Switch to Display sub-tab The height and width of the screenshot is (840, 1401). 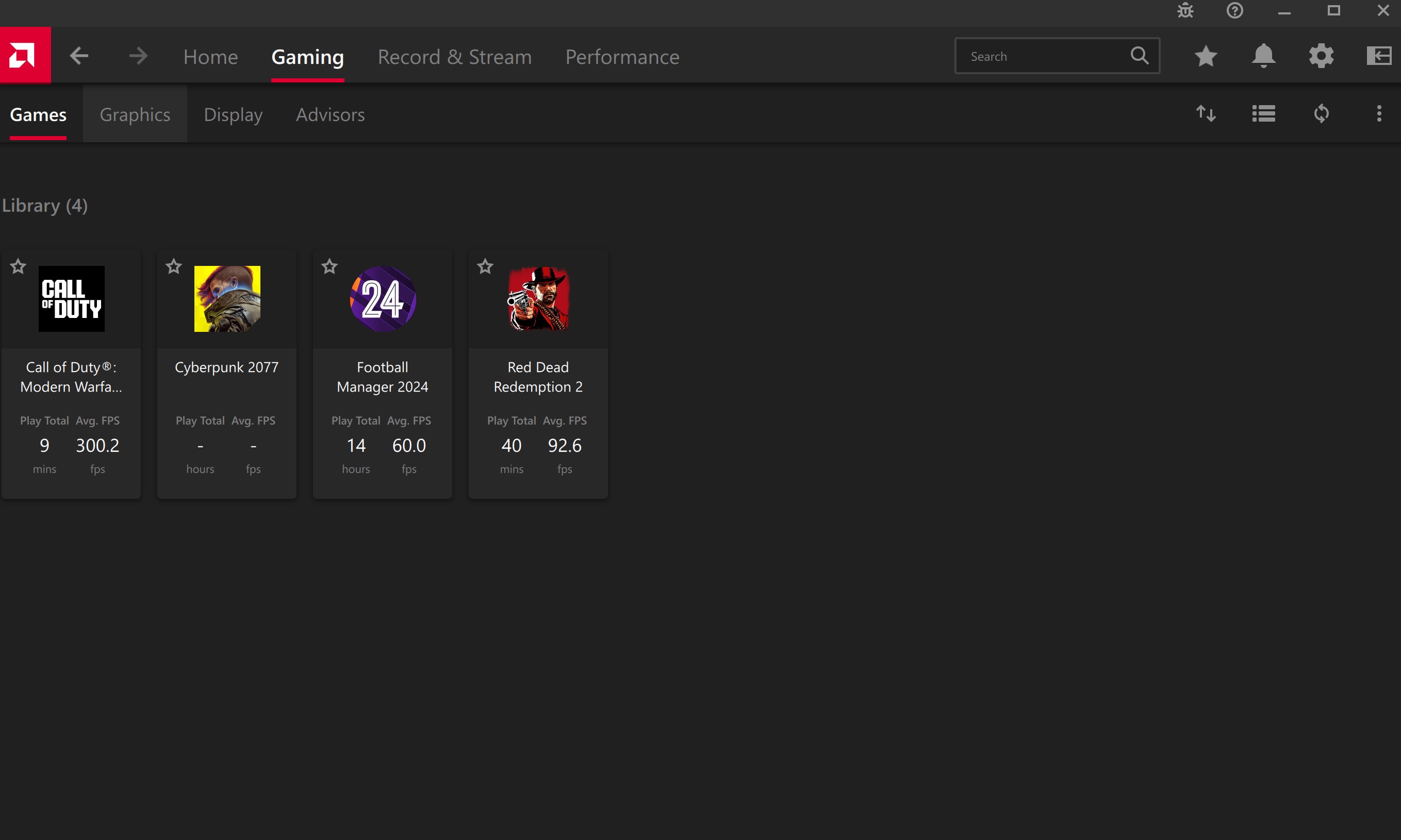tap(233, 114)
